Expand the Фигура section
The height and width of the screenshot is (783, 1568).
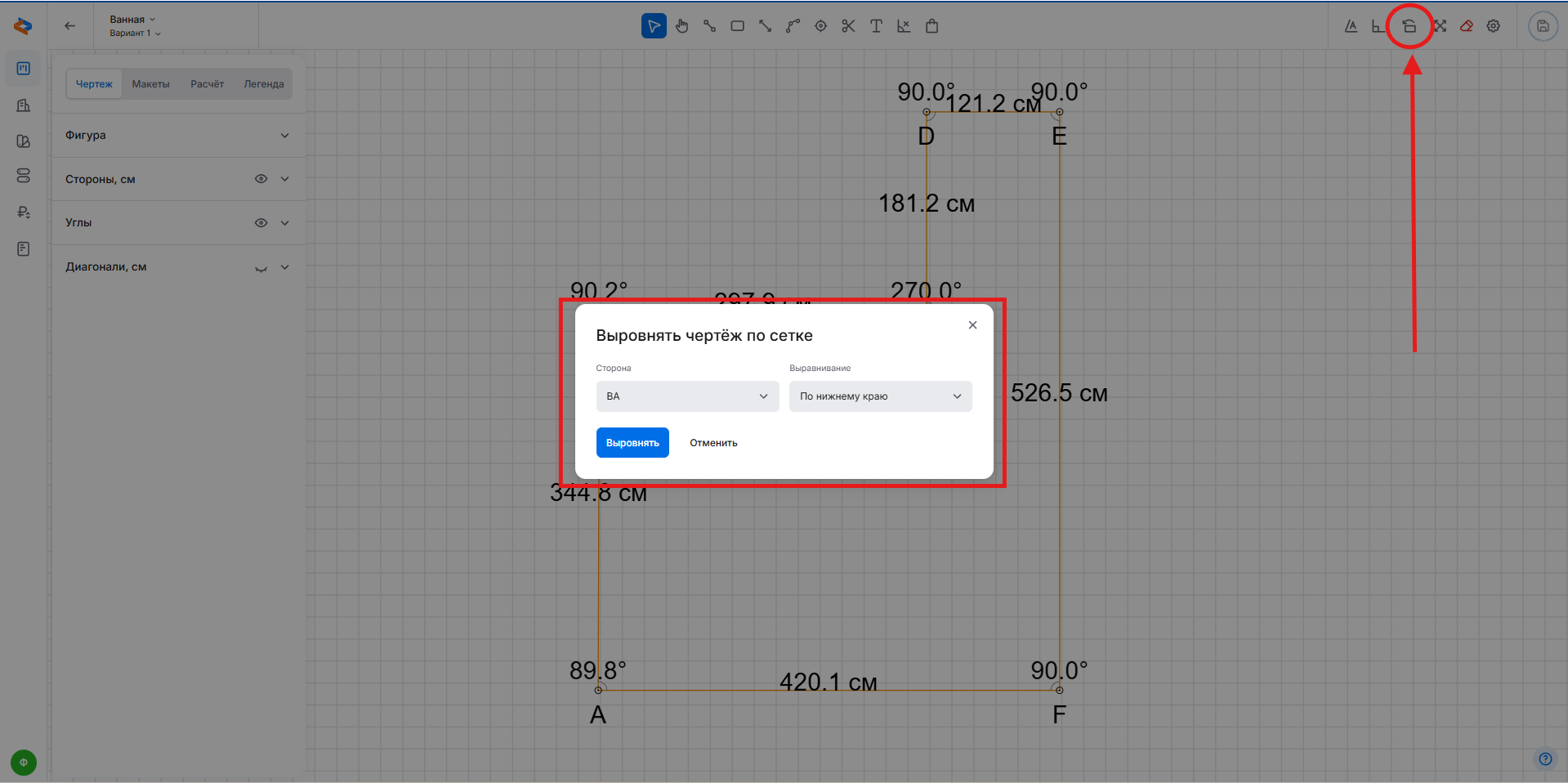(284, 136)
